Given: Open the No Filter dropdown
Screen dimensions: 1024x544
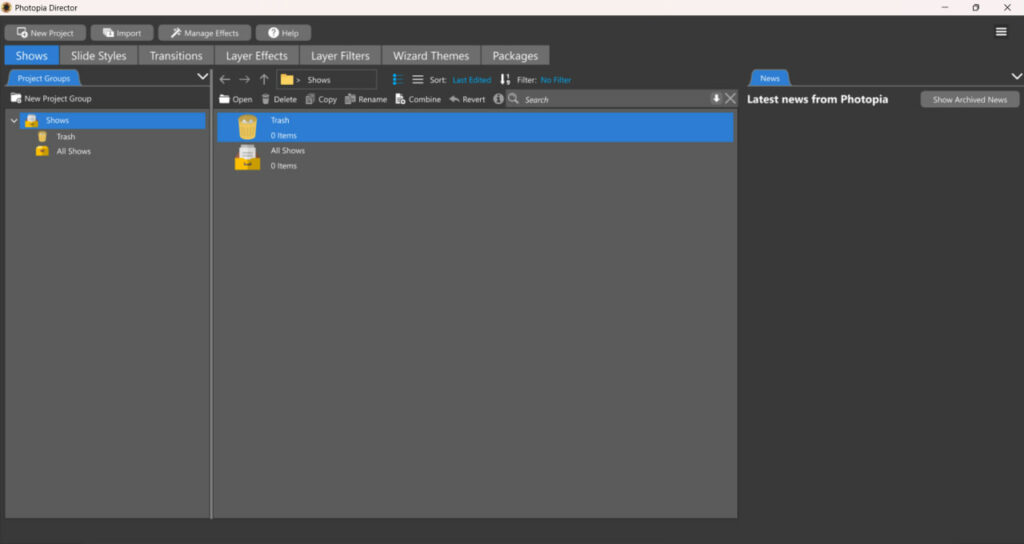Looking at the screenshot, I should (x=556, y=80).
